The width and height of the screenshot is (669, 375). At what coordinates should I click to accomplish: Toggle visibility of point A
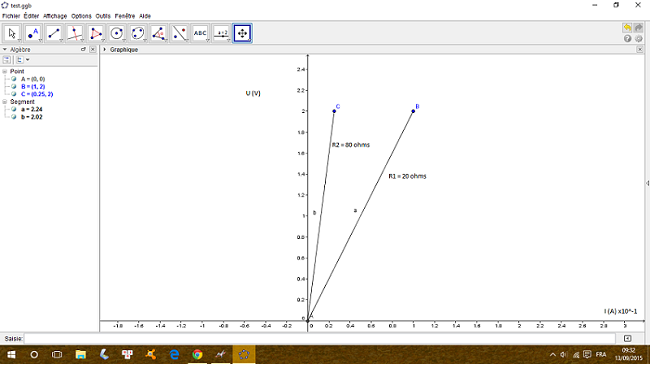click(14, 79)
